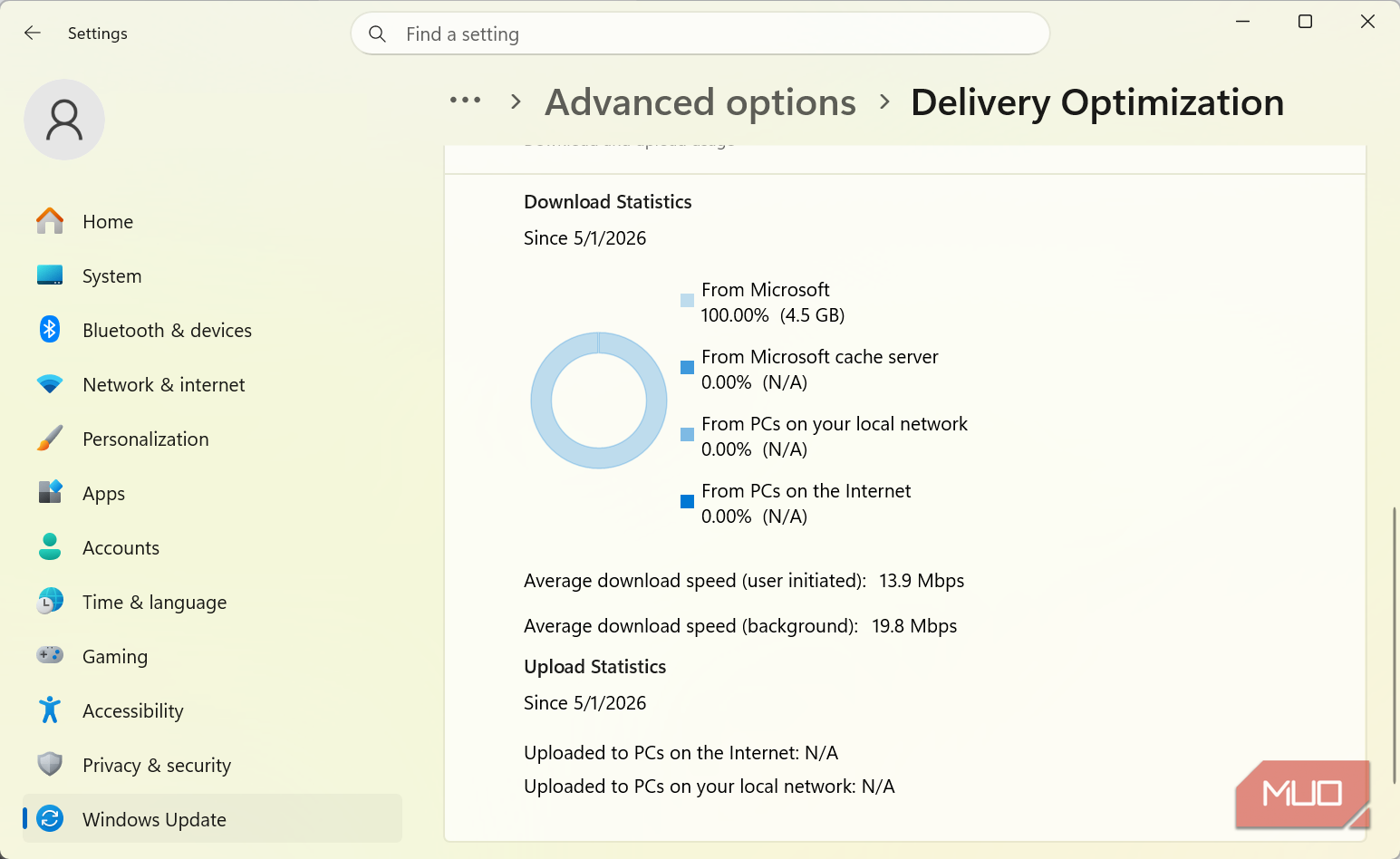Image resolution: width=1400 pixels, height=859 pixels.
Task: Close the Settings window
Action: 1367,21
